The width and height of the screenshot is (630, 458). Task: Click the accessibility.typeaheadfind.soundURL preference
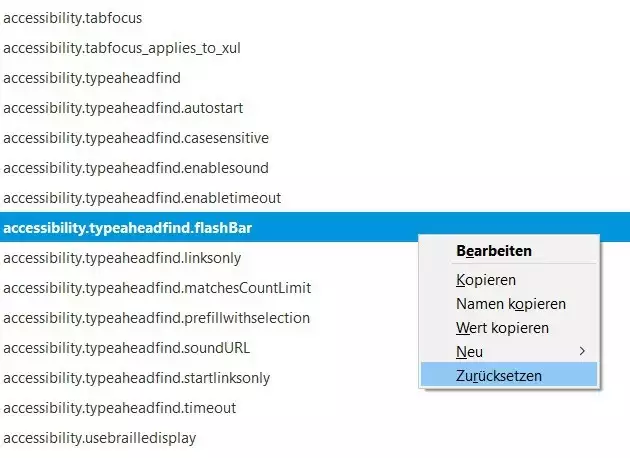(126, 348)
